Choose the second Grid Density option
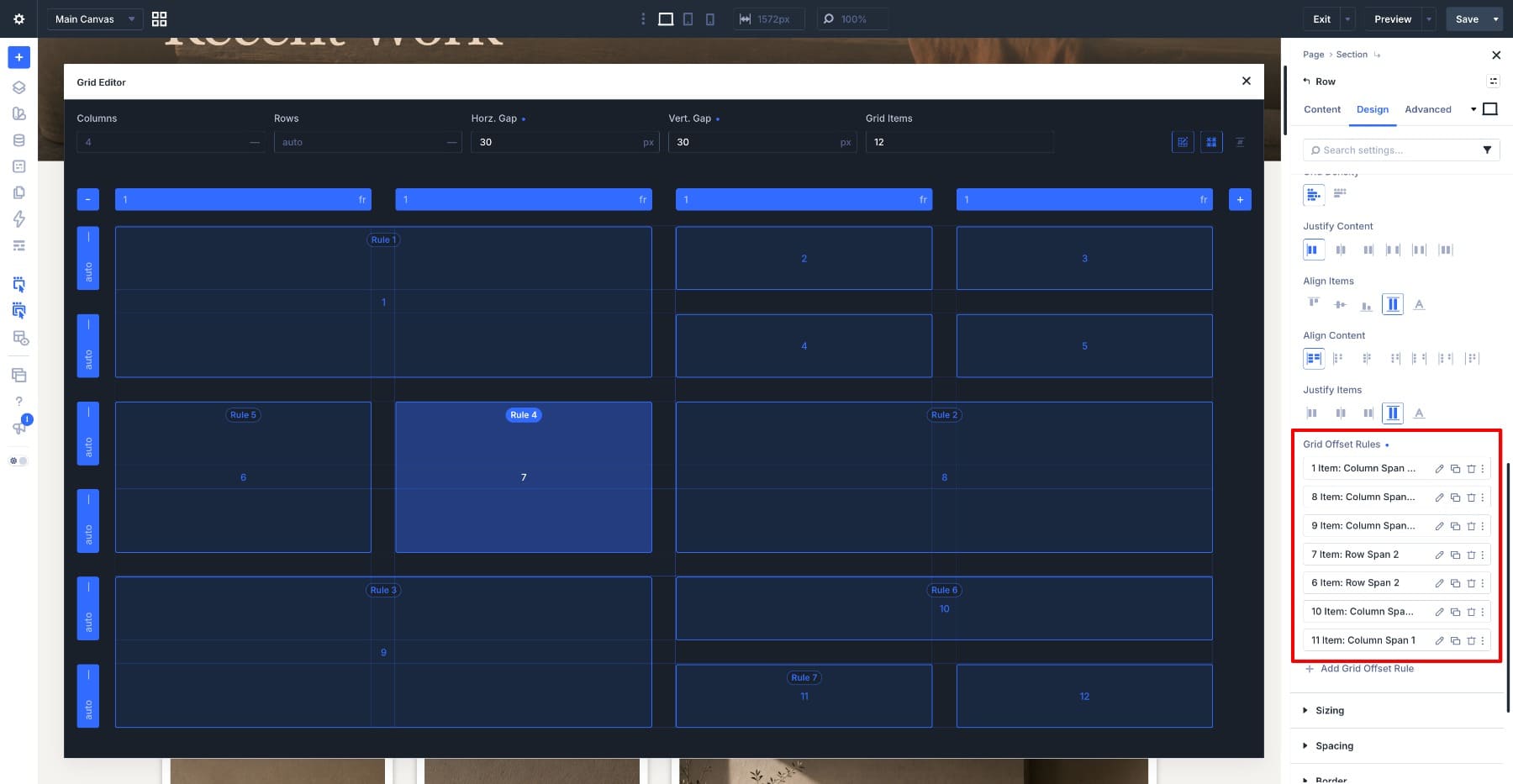1513x784 pixels. pos(1340,193)
